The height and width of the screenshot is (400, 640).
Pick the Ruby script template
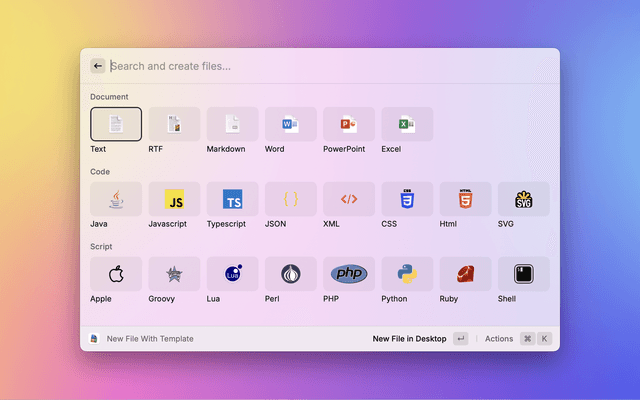point(465,274)
